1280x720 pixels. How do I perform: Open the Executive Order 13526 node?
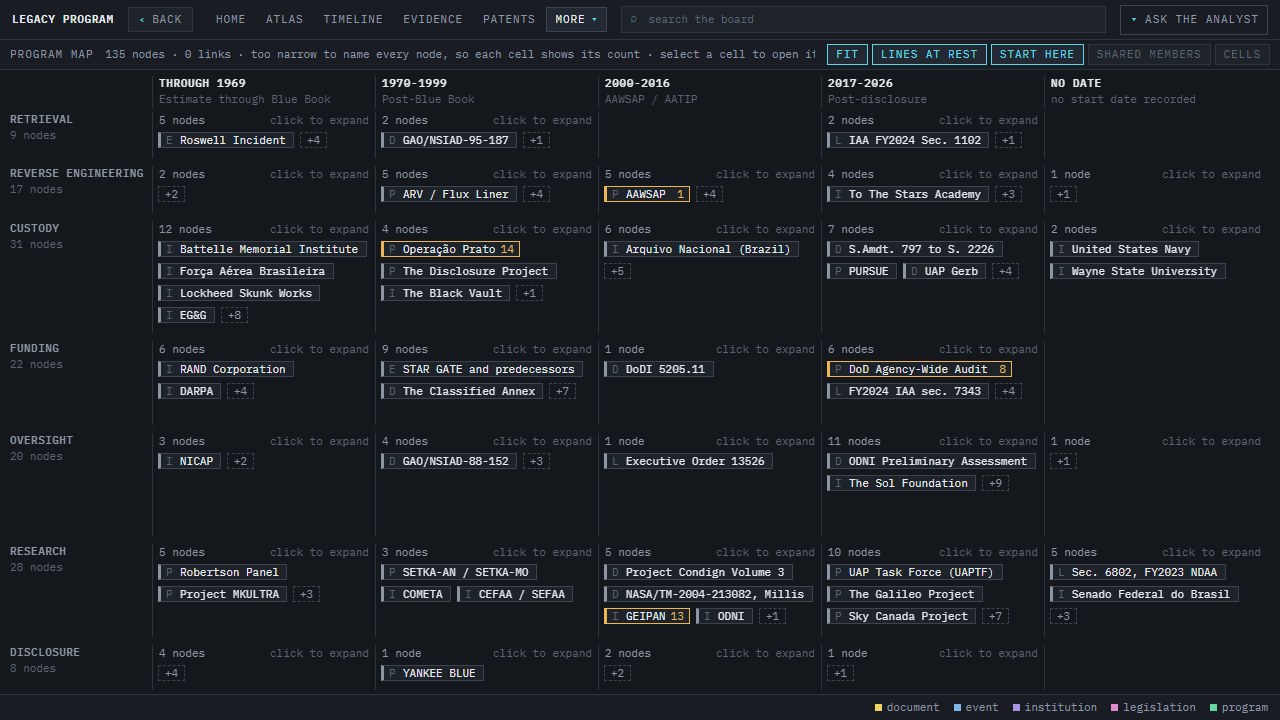click(688, 461)
